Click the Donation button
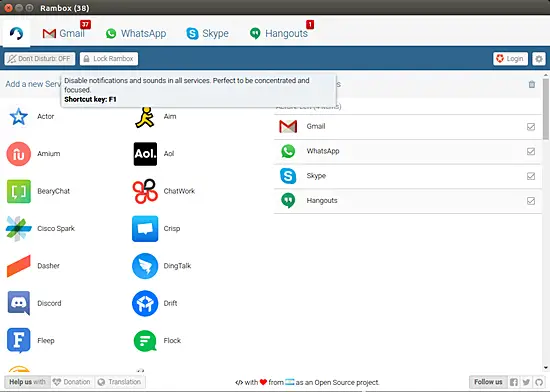Screen dimensions: 550x392 [x=72, y=382]
